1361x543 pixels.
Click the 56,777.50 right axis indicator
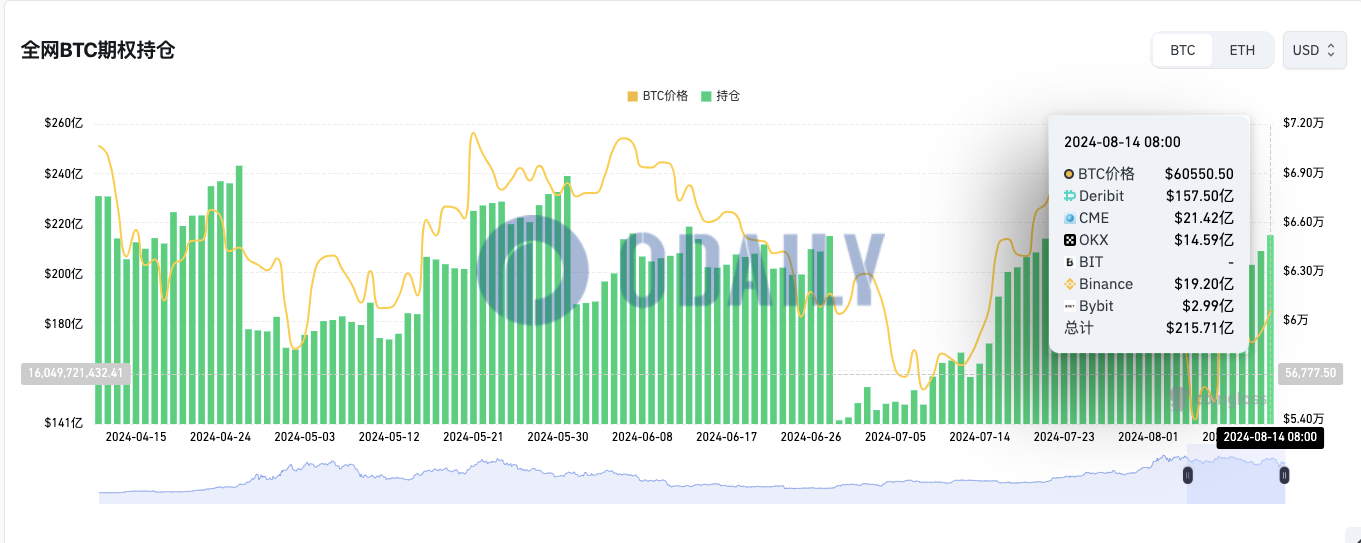pyautogui.click(x=1308, y=373)
